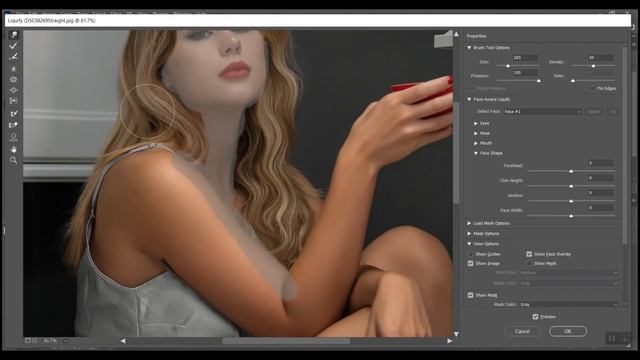Click the Jawline value field

pos(600,193)
